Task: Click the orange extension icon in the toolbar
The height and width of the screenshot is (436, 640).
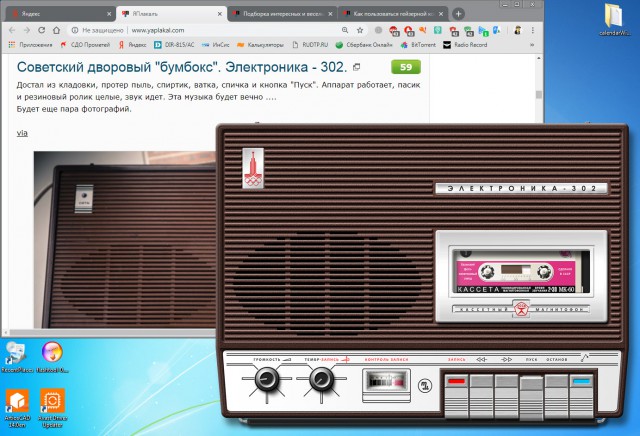Action: [x=423, y=30]
